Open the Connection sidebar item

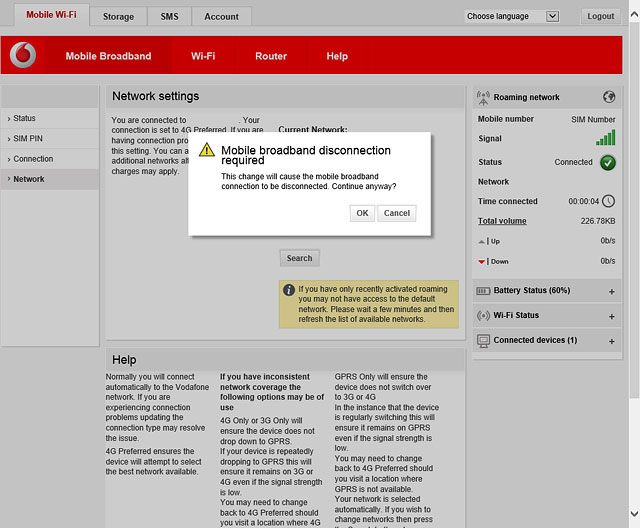[50, 159]
